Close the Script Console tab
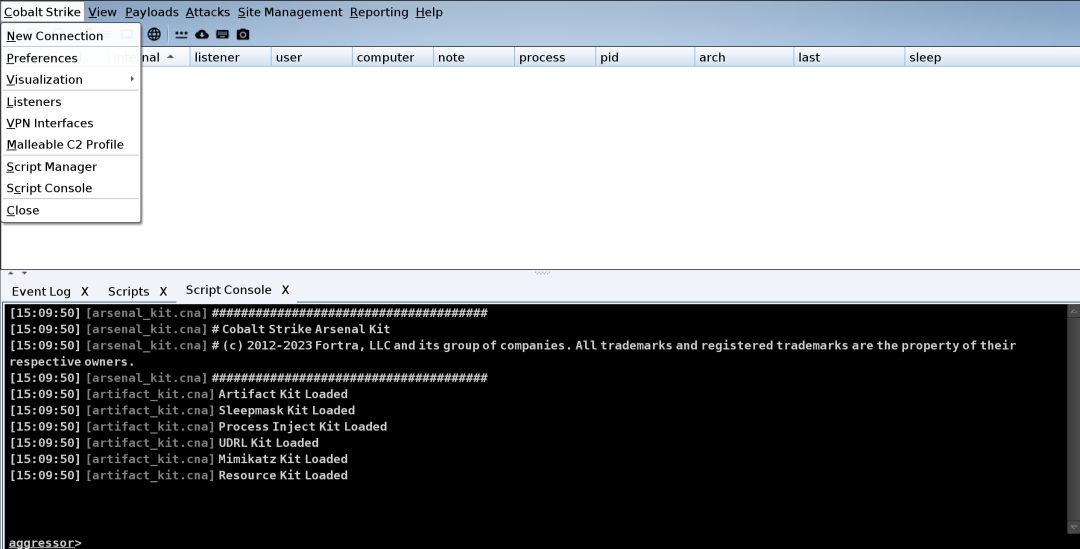 point(285,290)
